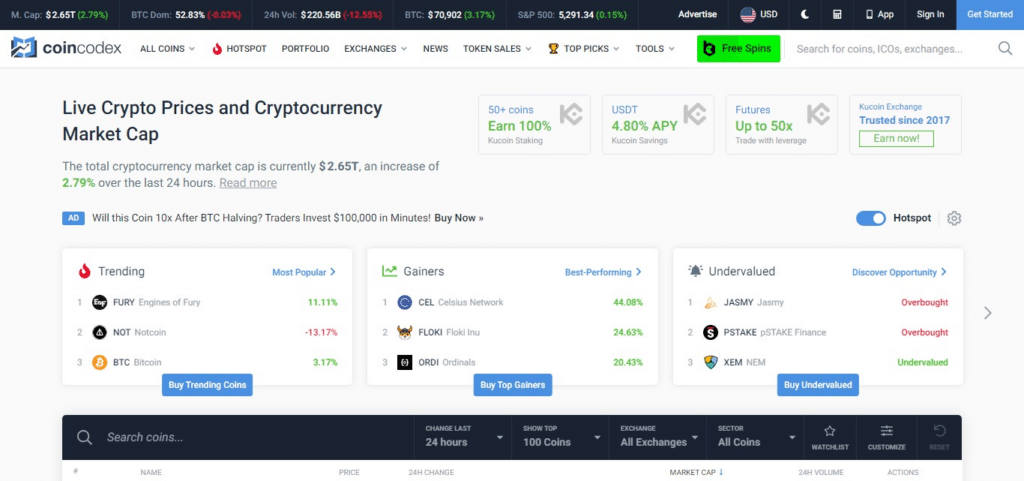Open the Show Top 100 Coins dropdown

click(561, 437)
